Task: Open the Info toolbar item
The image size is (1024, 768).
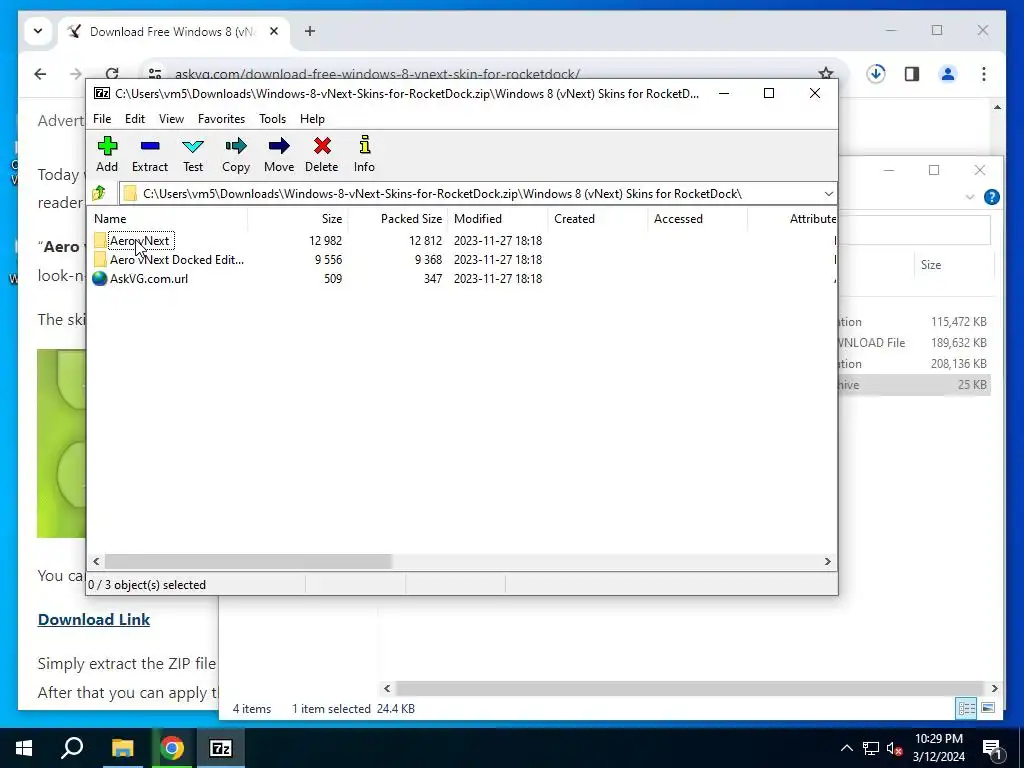Action: [364, 154]
